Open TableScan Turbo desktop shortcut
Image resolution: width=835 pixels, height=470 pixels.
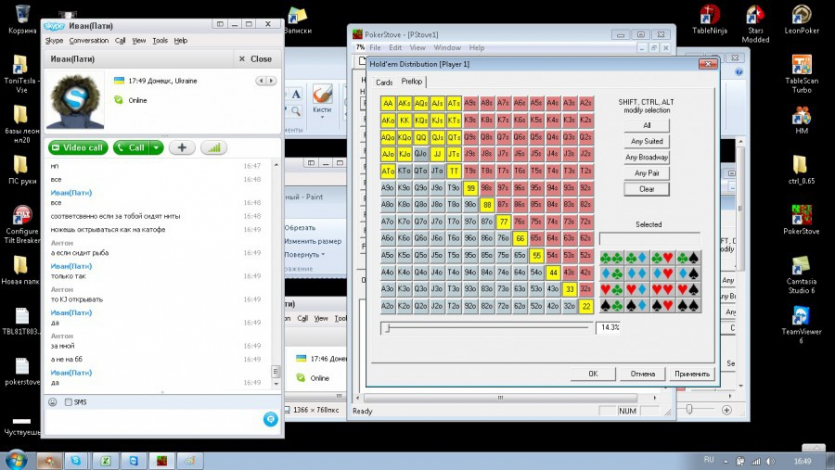tap(801, 73)
